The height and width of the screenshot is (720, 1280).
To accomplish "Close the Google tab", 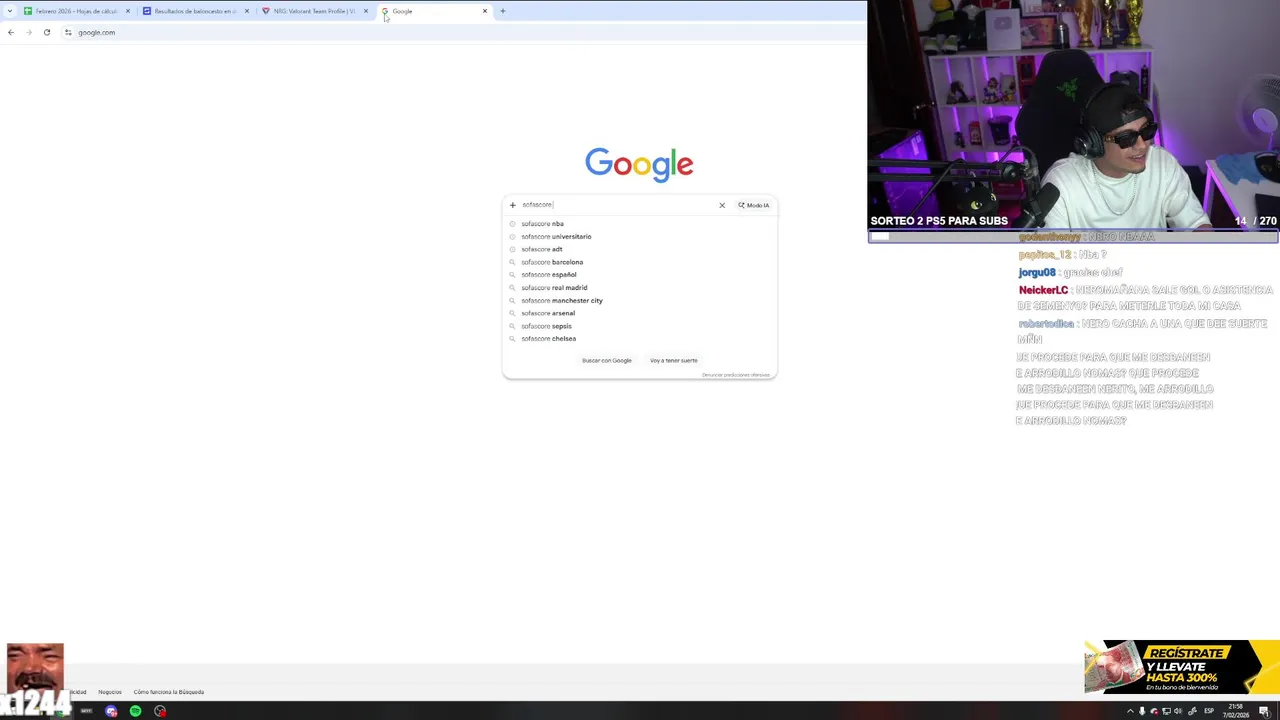I will tap(485, 11).
